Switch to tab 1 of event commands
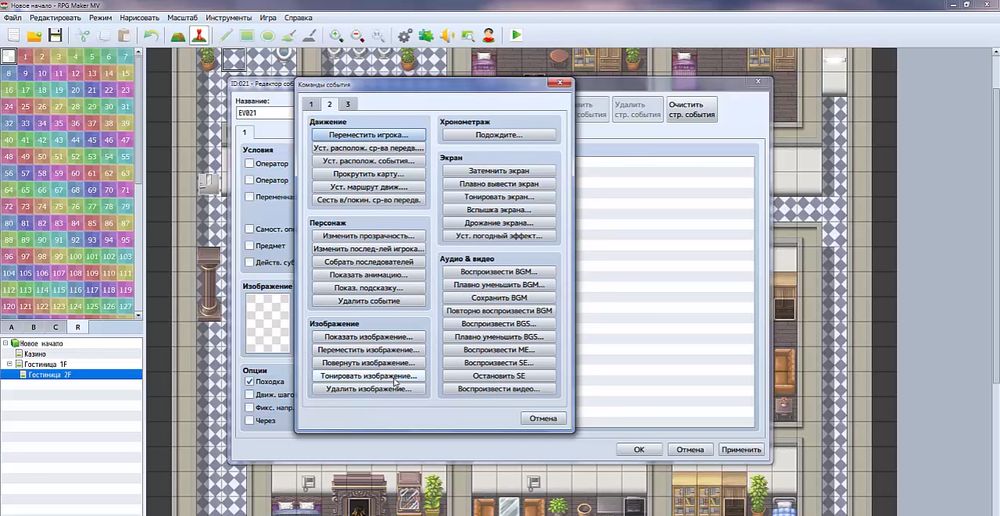The image size is (1000, 516). [x=311, y=105]
